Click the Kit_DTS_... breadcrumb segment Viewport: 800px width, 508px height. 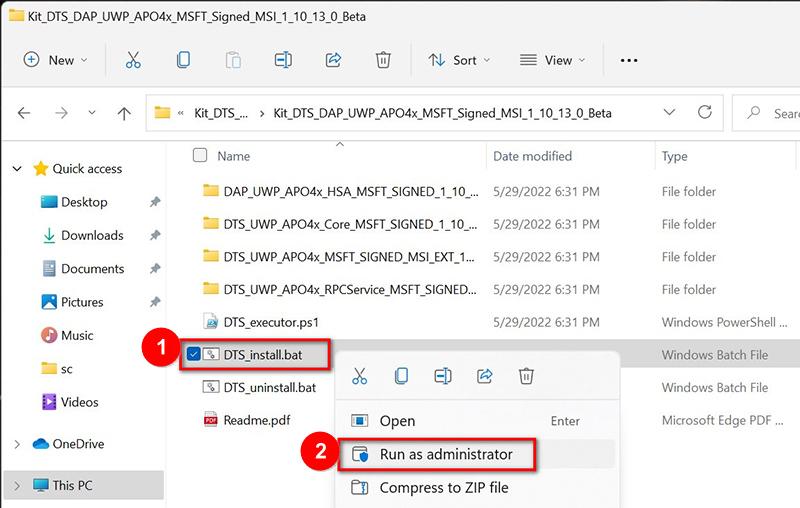(x=221, y=113)
